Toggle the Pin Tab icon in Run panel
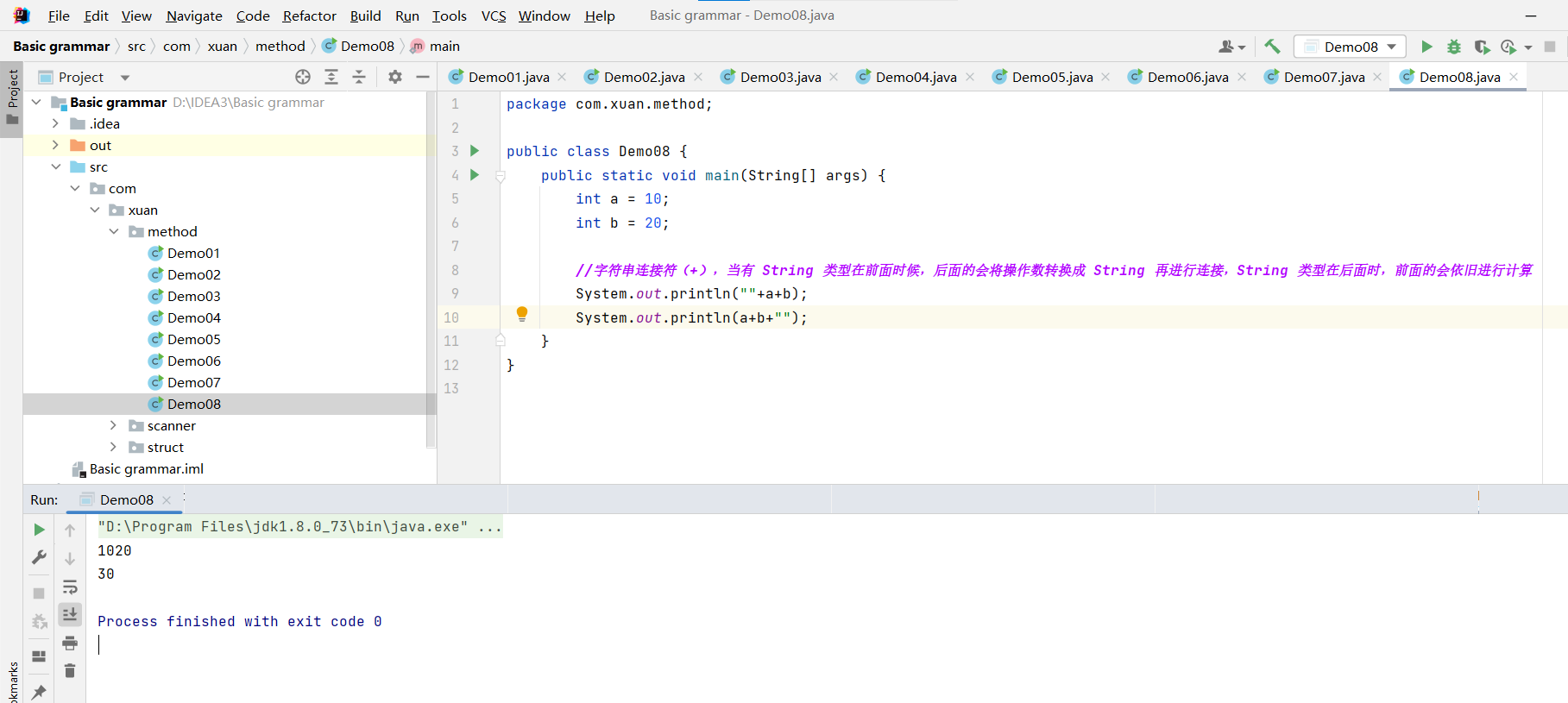 click(39, 692)
